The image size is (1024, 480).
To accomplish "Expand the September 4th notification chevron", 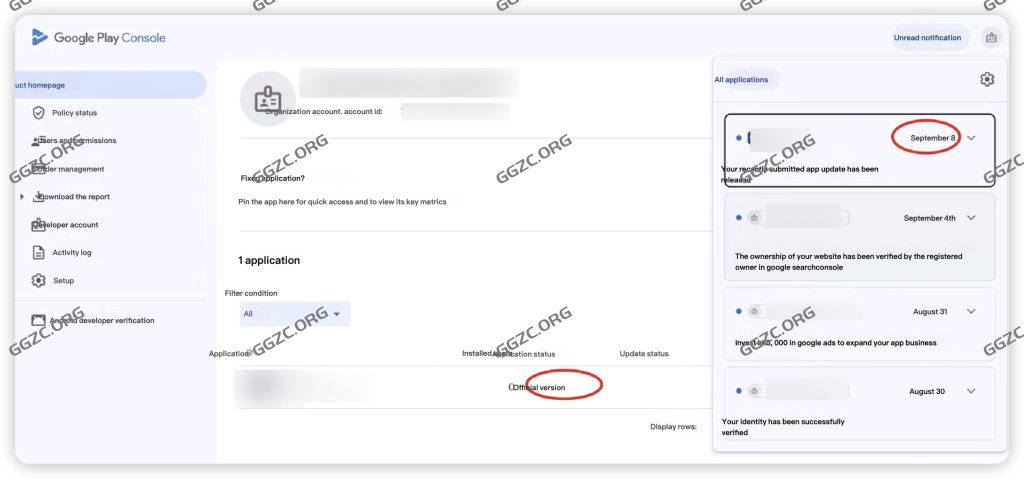I will tap(971, 218).
